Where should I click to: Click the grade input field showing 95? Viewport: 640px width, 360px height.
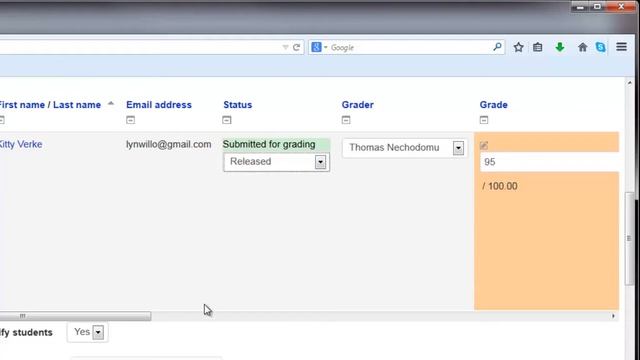(x=549, y=162)
